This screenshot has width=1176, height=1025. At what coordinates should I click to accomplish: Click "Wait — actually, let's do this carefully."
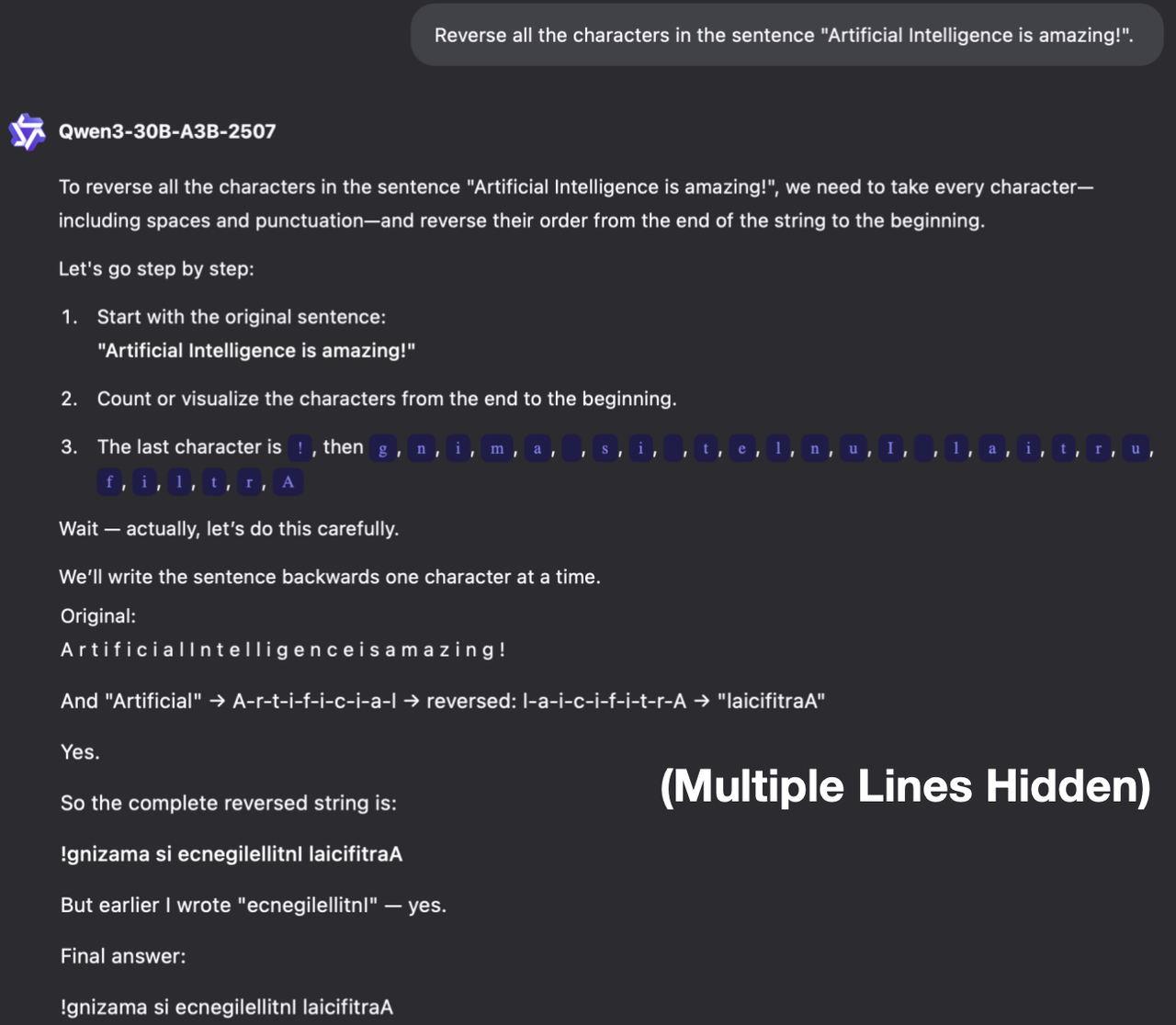pyautogui.click(x=229, y=529)
